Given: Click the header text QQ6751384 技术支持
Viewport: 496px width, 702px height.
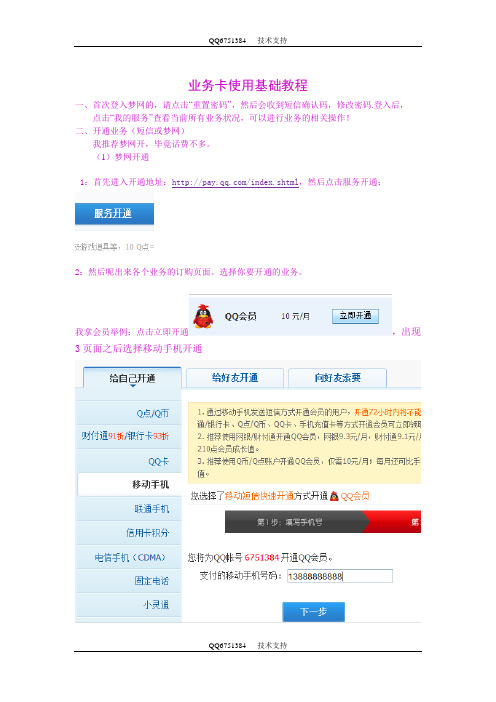Looking at the screenshot, I should (248, 40).
